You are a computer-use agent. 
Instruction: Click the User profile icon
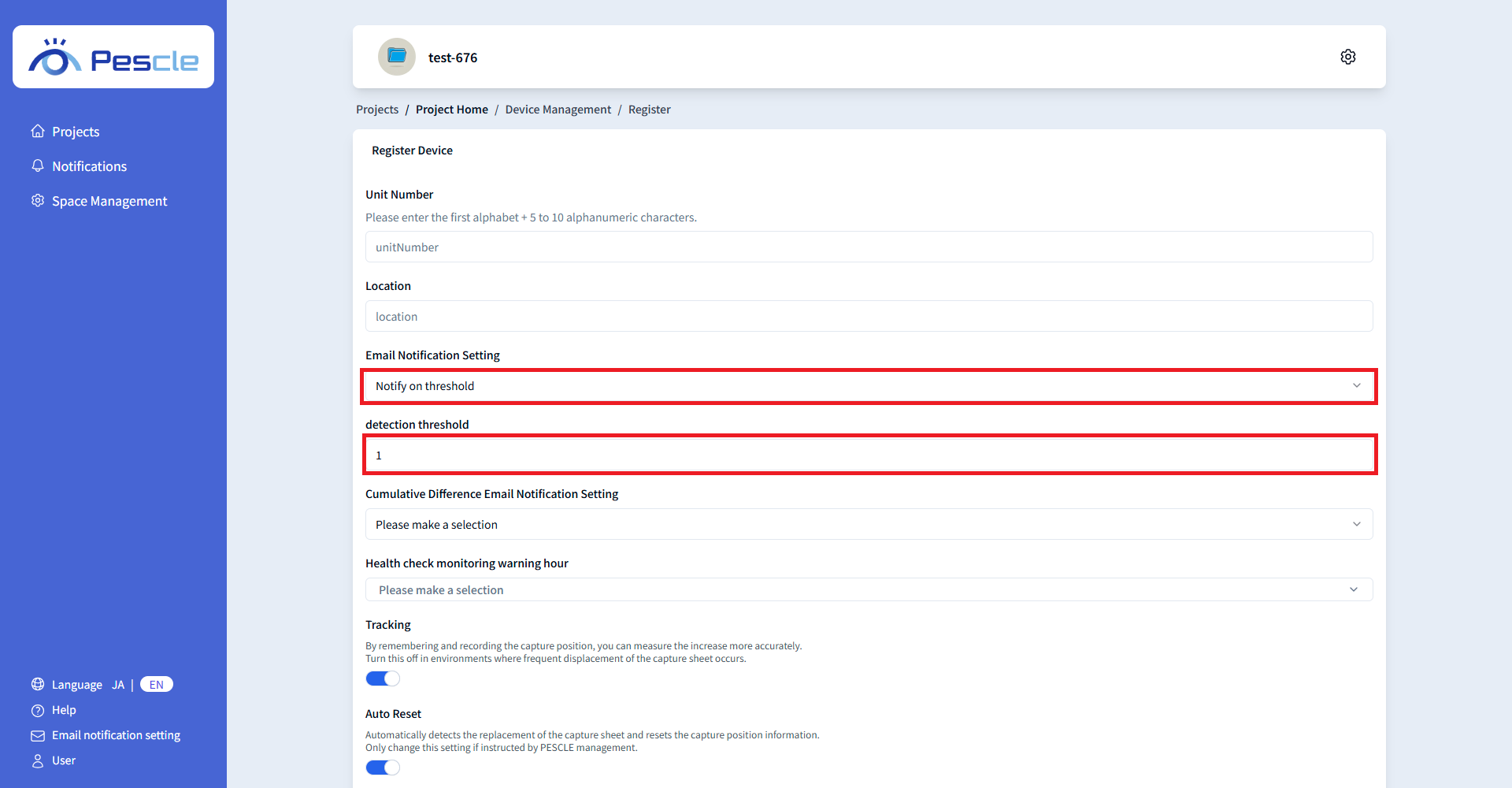[x=38, y=760]
